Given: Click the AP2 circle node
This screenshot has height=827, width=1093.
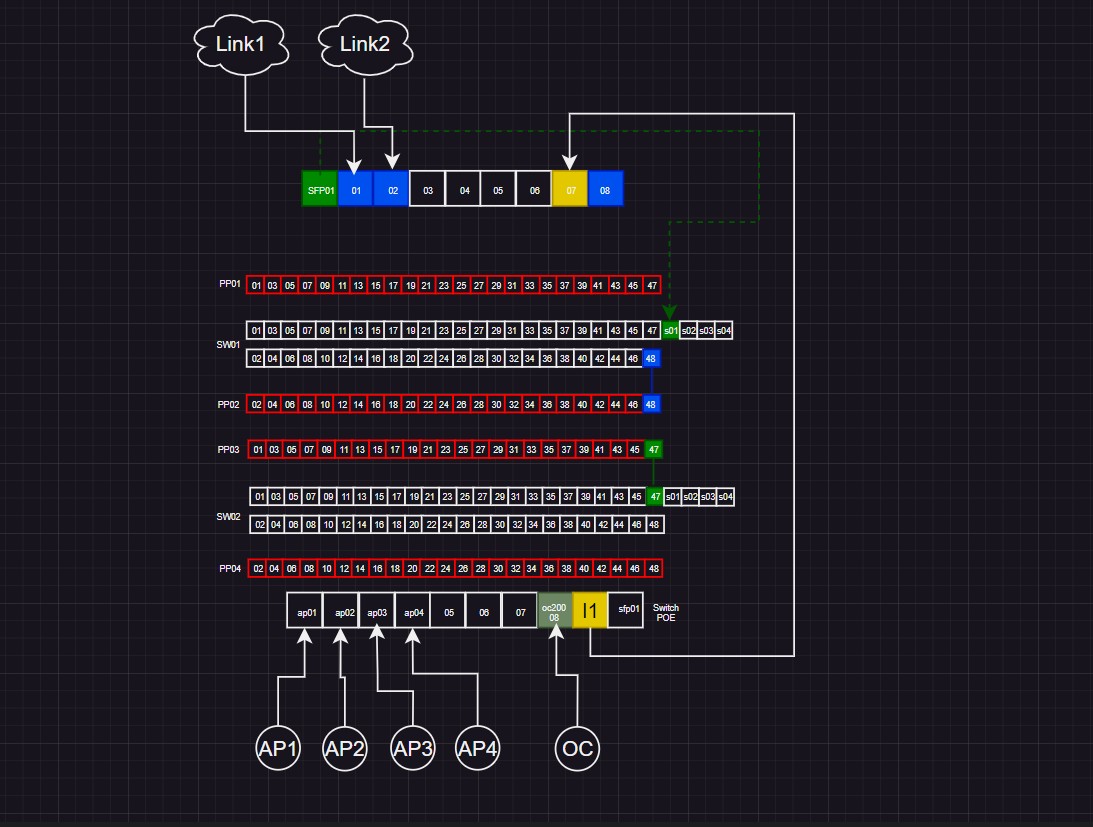Looking at the screenshot, I should tap(345, 748).
